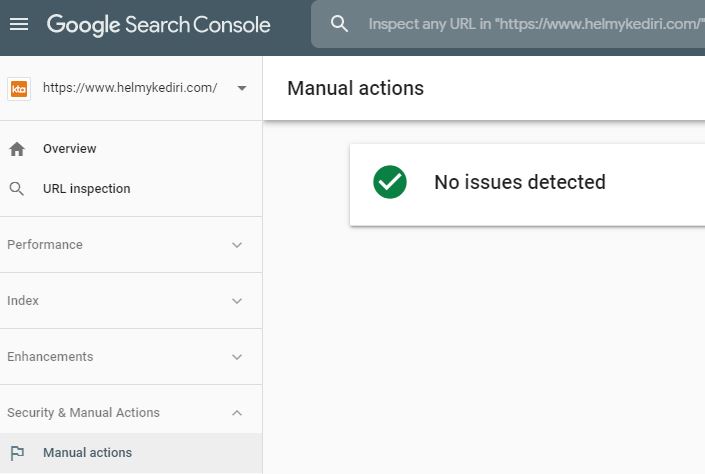Open the hamburger main menu
This screenshot has width=705, height=474.
tap(19, 23)
